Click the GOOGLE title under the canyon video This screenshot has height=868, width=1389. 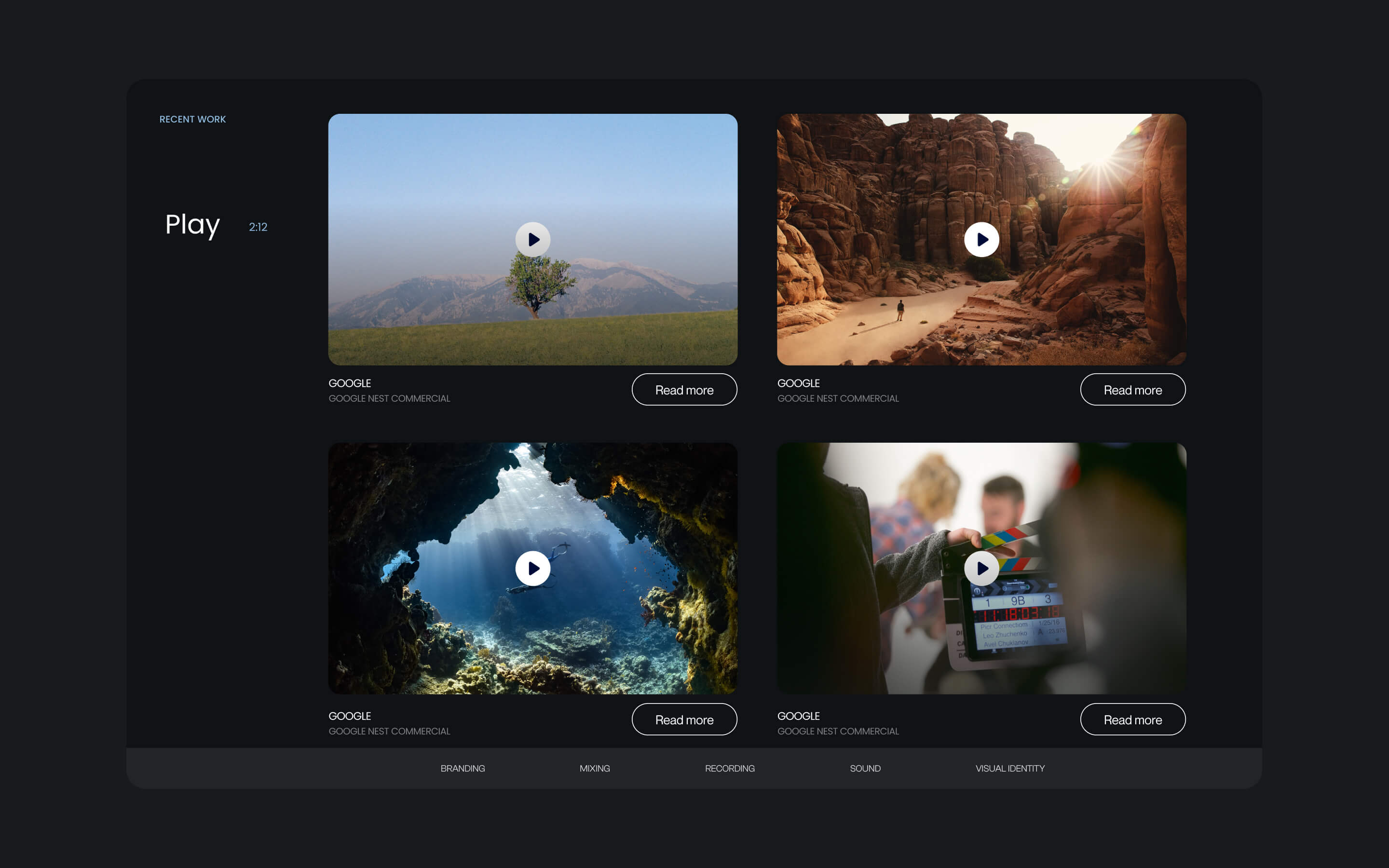[x=798, y=383]
